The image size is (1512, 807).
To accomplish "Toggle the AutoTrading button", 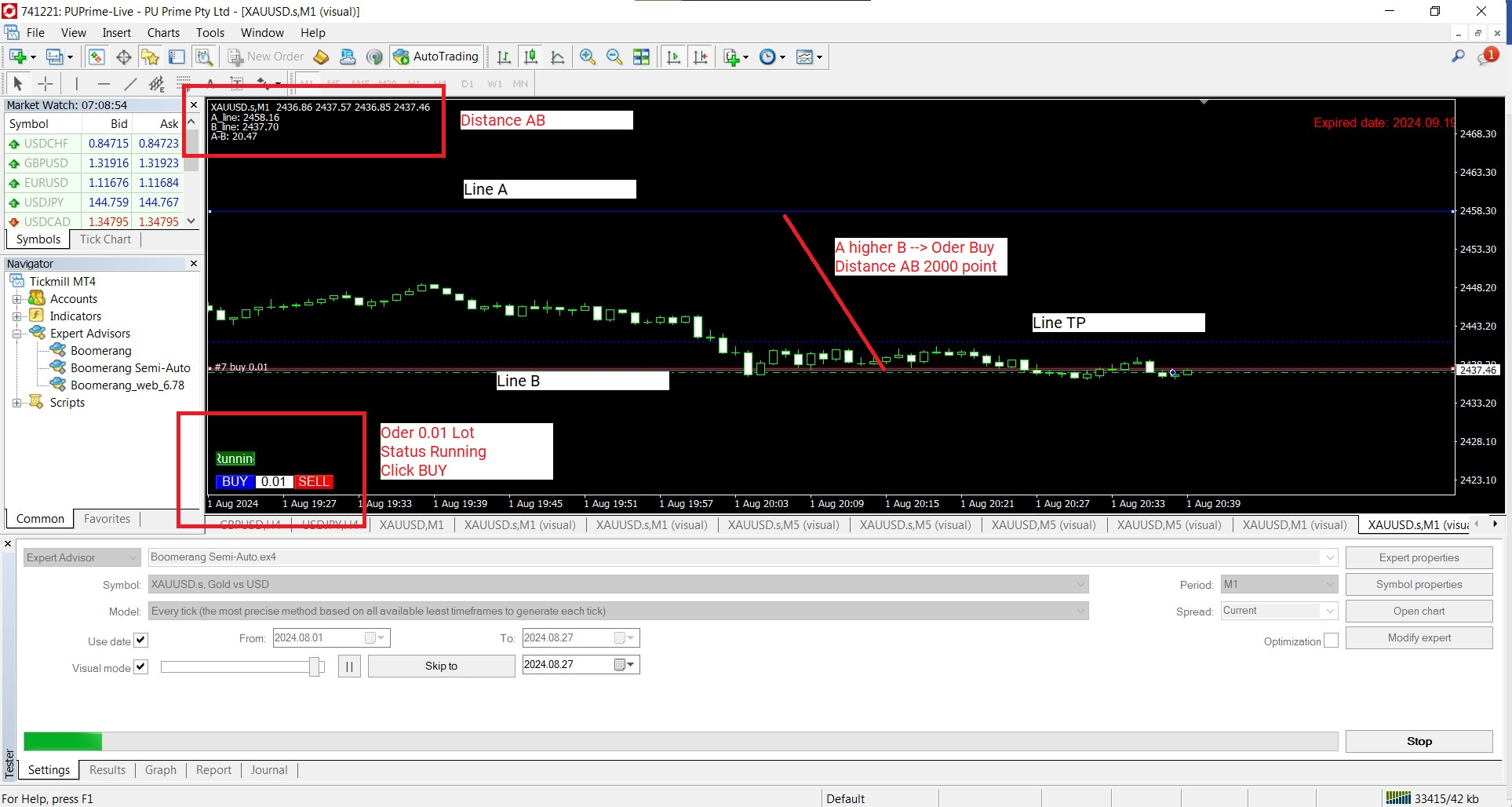I will (x=436, y=57).
